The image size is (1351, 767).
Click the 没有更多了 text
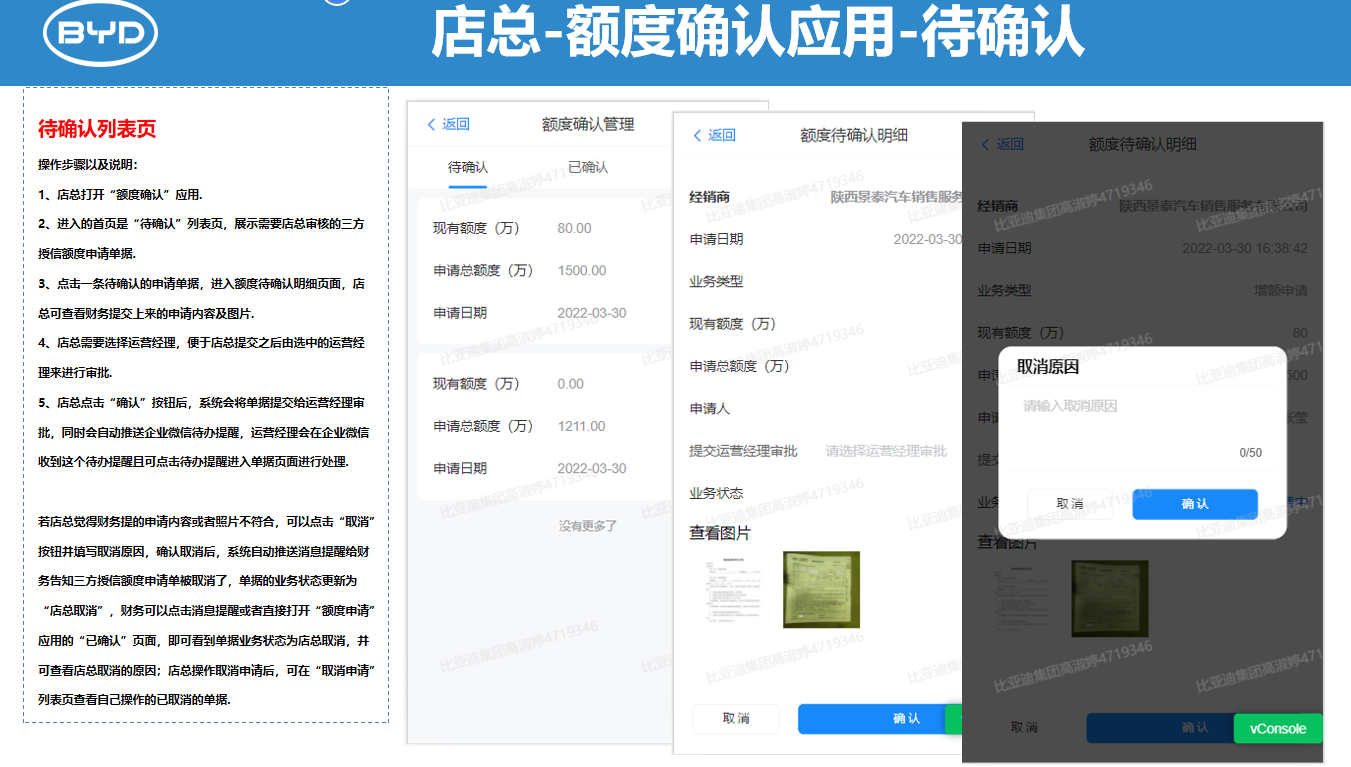pos(588,525)
